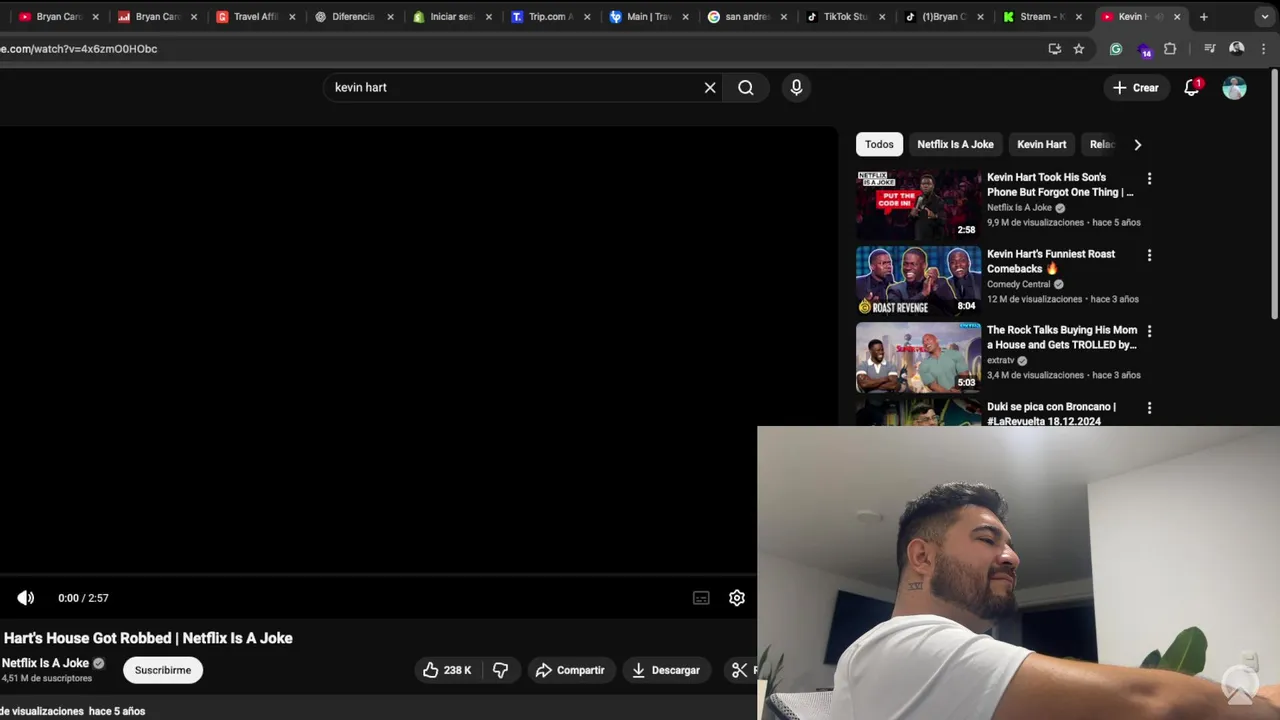The height and width of the screenshot is (720, 1280).
Task: Mute the Kevin H tab audio icon
Action: click(1158, 17)
